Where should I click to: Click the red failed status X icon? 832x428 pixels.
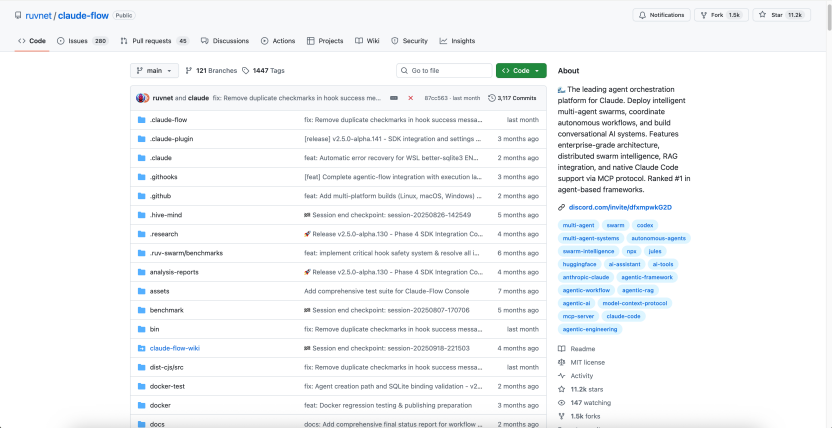click(410, 98)
